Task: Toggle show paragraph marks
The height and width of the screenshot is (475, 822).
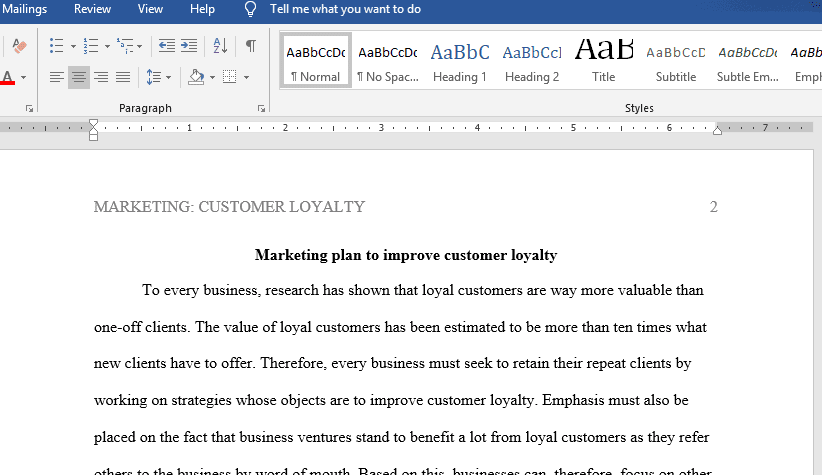Action: [251, 46]
